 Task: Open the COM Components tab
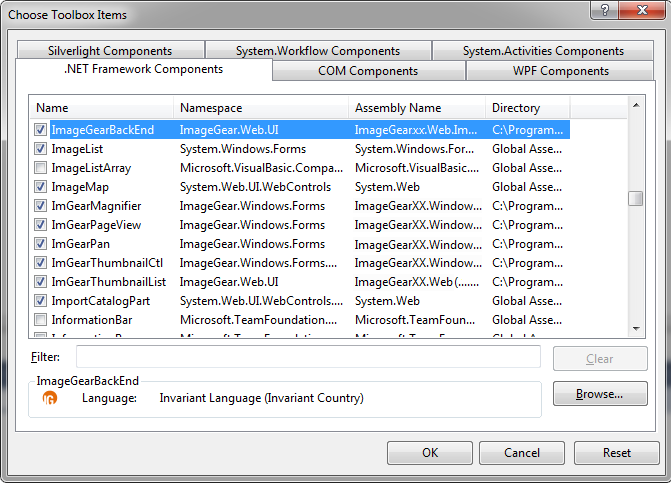(x=368, y=71)
